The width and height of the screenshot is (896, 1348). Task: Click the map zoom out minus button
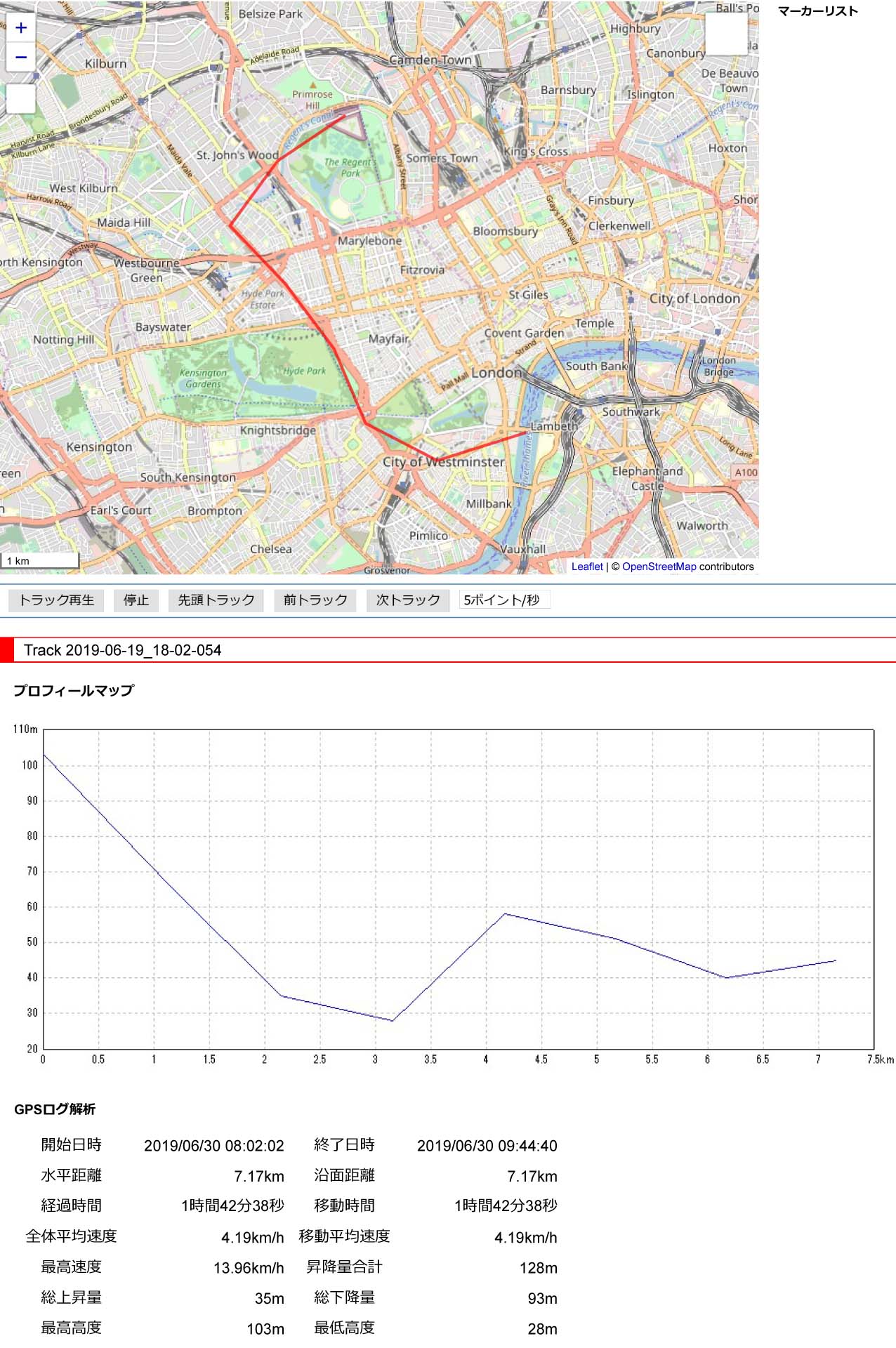click(21, 58)
